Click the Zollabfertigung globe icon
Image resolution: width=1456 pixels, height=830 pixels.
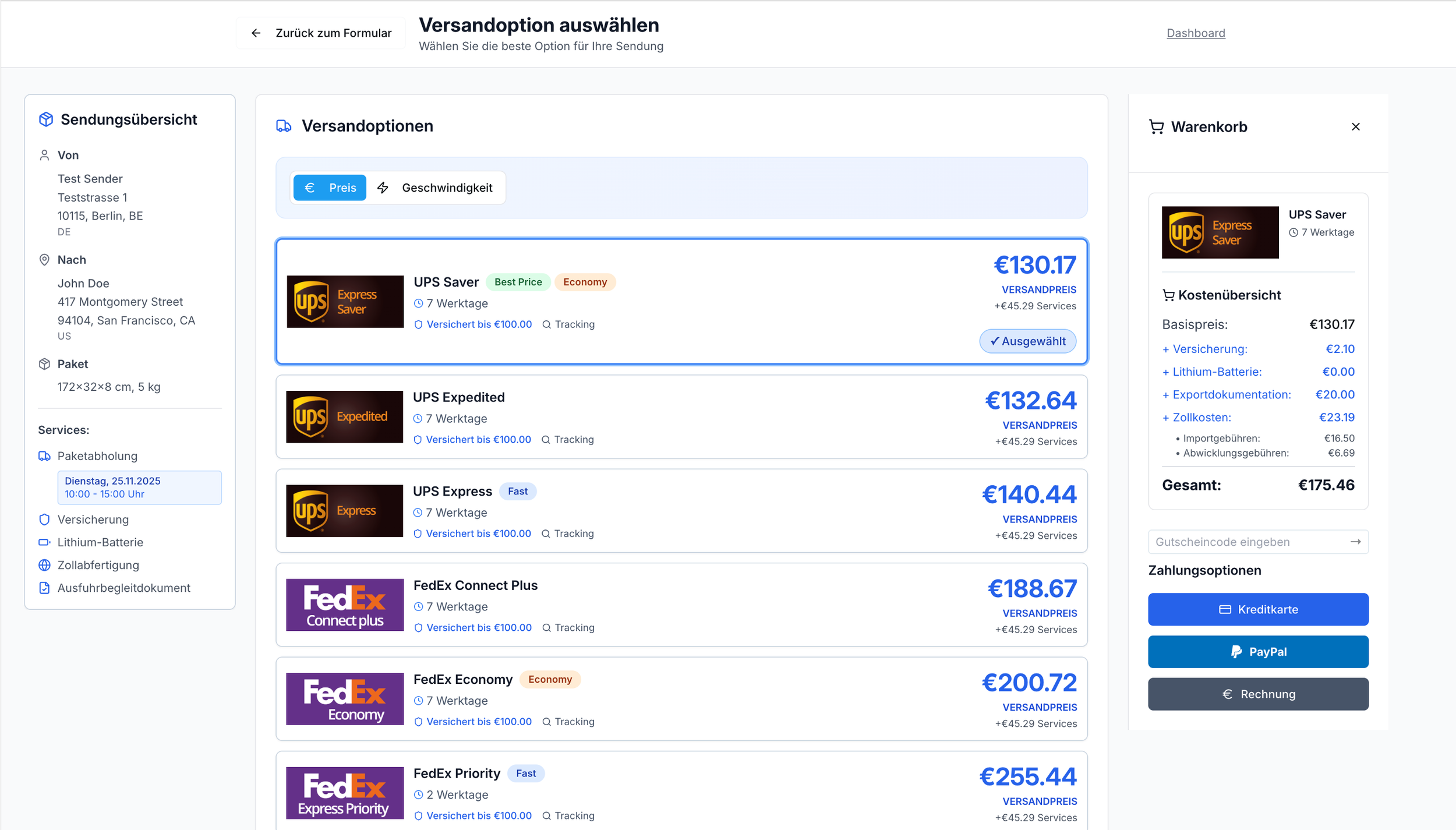tap(44, 565)
